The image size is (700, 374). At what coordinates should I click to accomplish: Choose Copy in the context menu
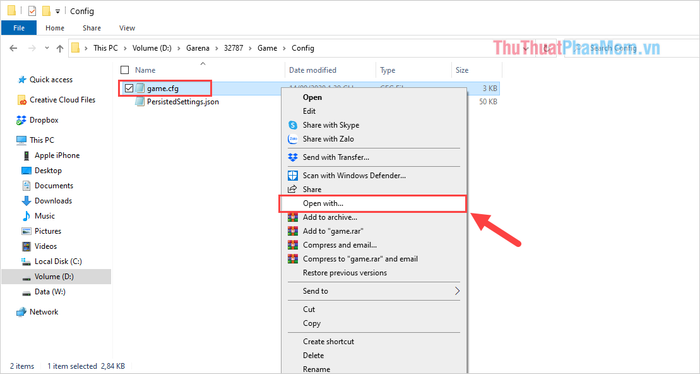(312, 323)
